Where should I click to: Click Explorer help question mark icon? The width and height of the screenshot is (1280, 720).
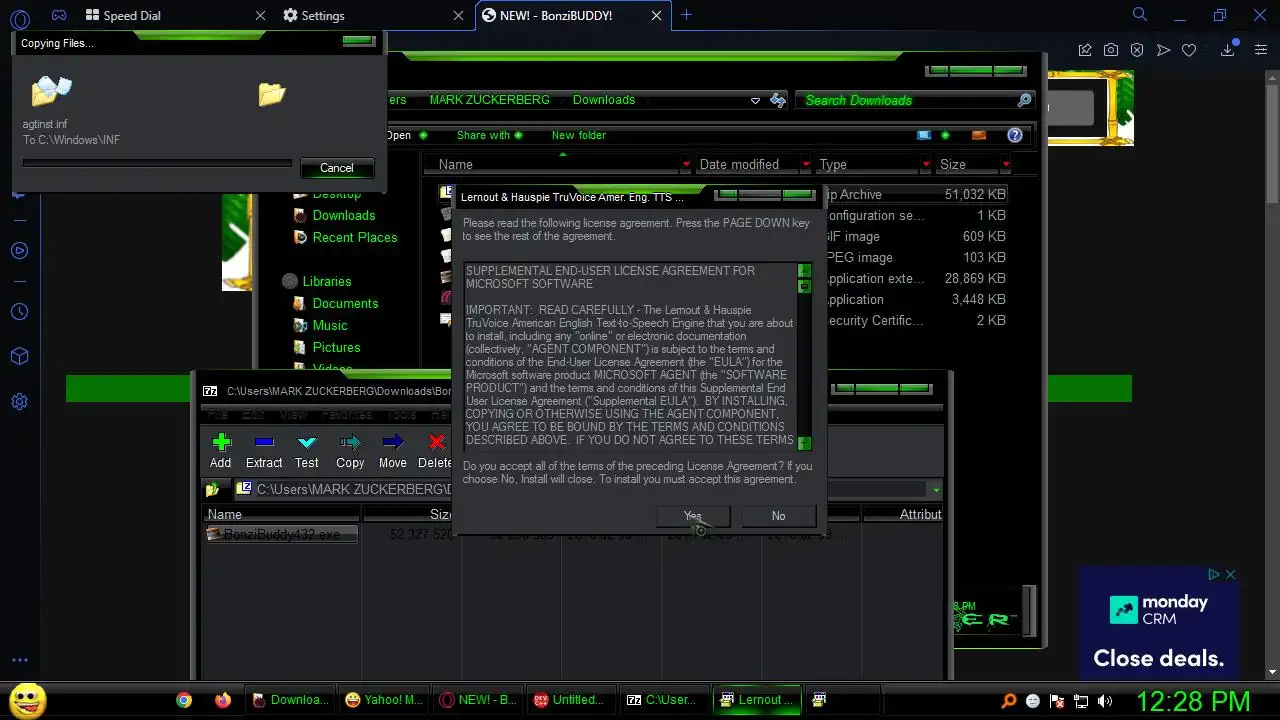(1015, 135)
